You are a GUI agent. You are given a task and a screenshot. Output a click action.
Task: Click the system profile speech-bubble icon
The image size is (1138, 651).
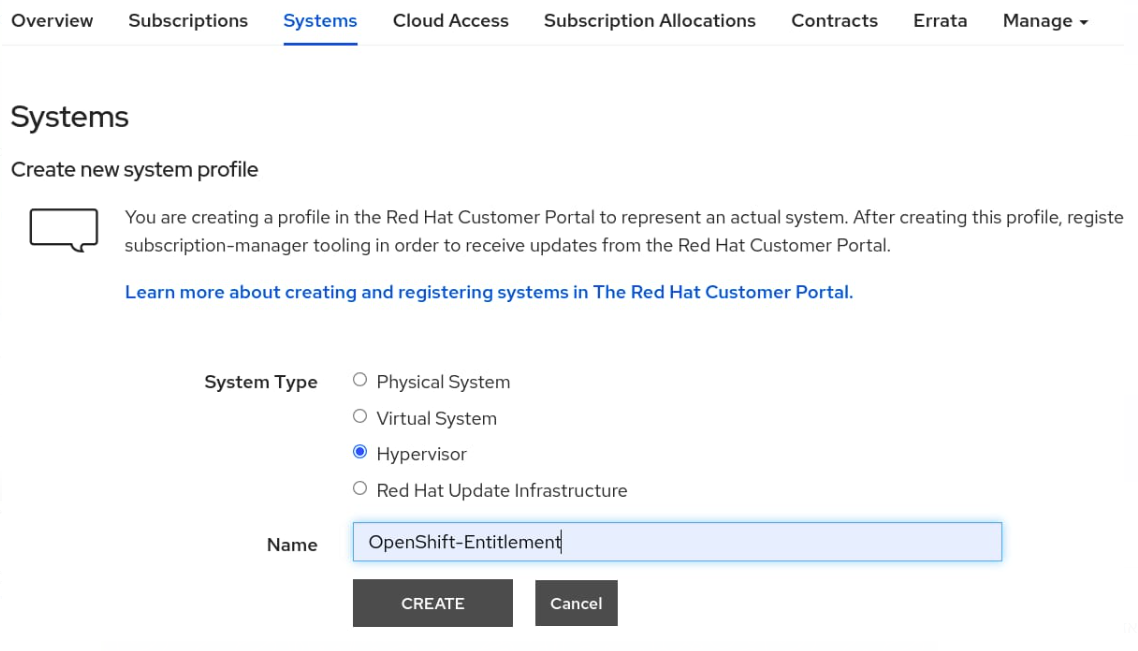tap(63, 229)
